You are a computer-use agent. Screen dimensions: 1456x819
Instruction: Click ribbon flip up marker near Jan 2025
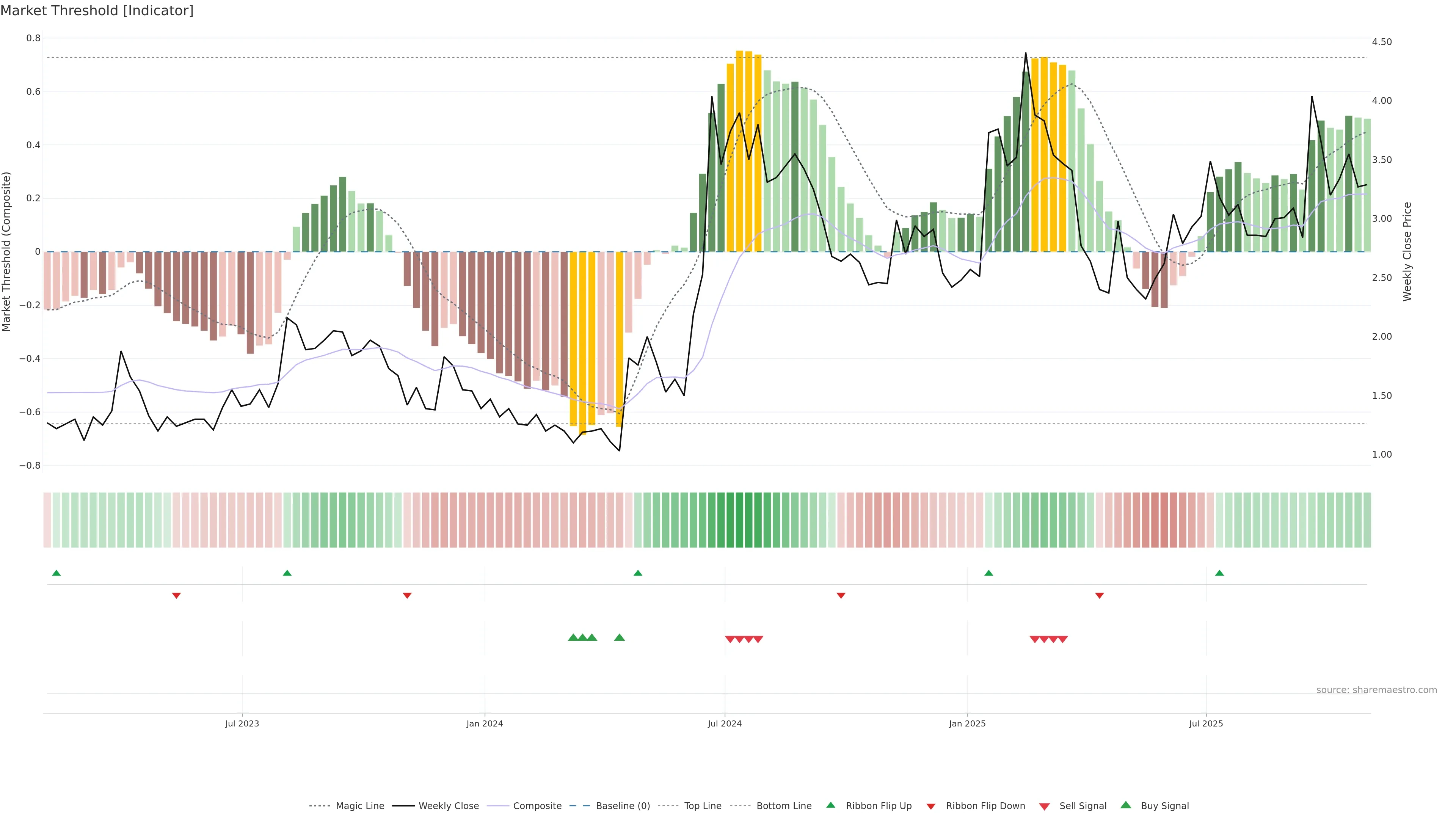988,573
